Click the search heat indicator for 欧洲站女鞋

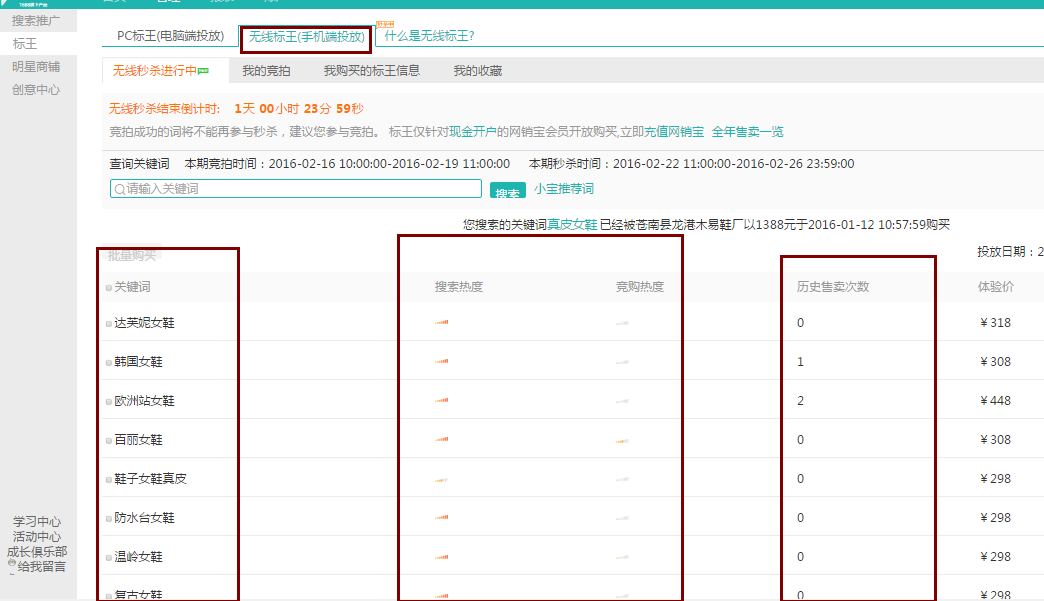point(441,401)
